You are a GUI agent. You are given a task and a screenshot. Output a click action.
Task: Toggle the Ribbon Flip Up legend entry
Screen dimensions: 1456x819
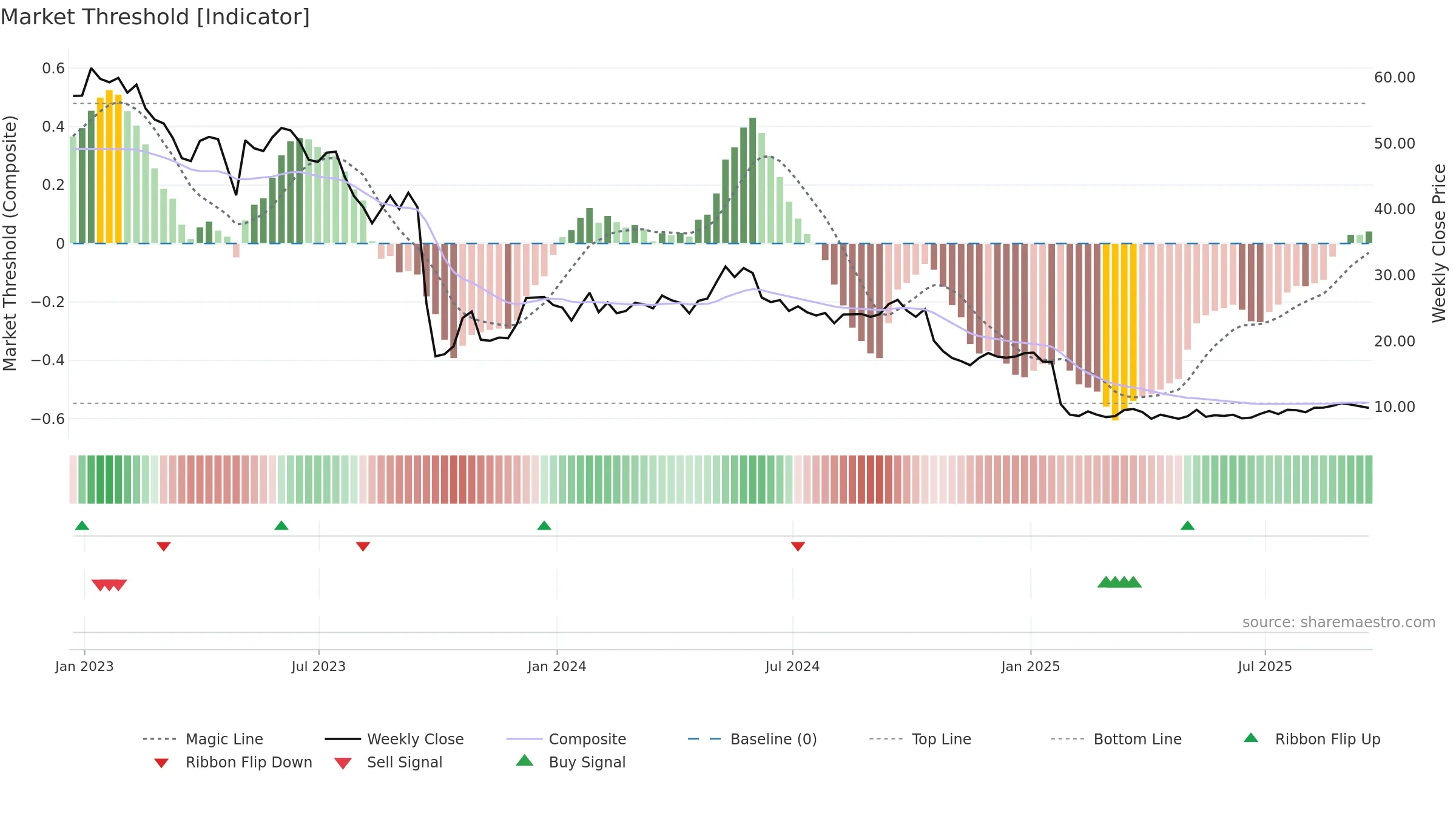click(1312, 739)
